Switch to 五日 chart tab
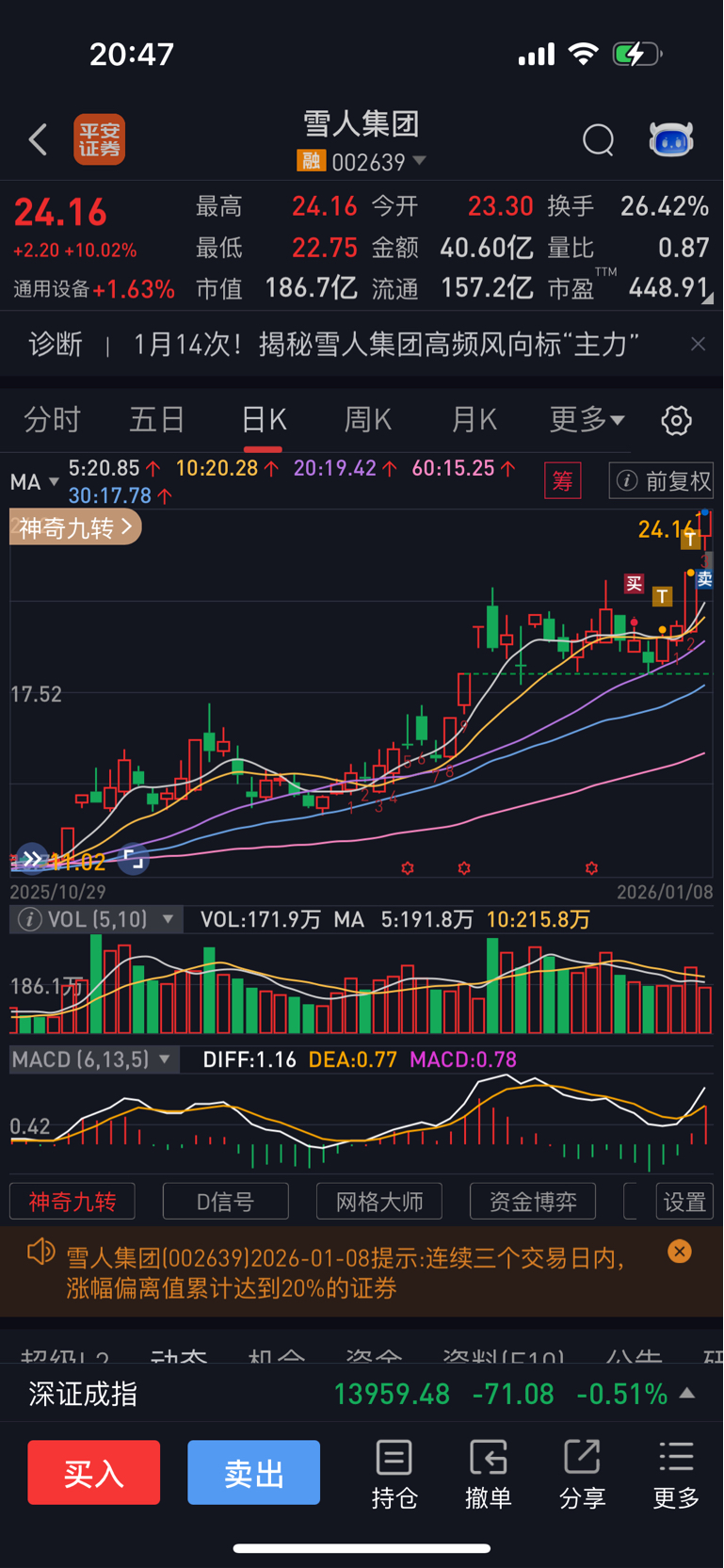Image resolution: width=724 pixels, height=1568 pixels. [157, 419]
